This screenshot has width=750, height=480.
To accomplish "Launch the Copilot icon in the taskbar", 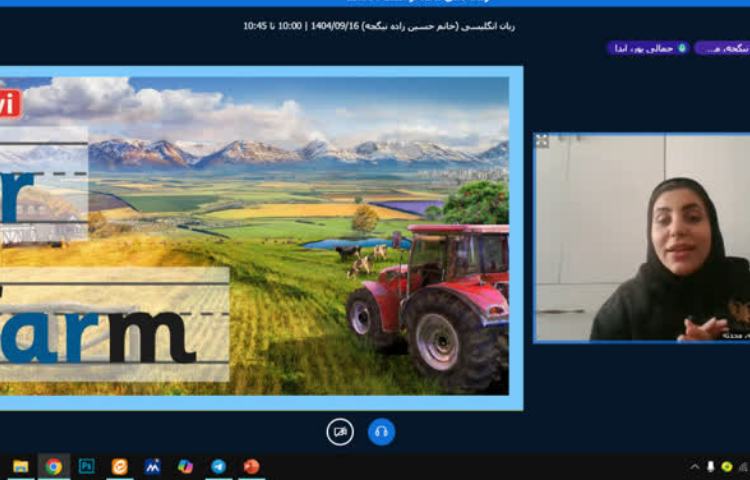I will point(186,467).
